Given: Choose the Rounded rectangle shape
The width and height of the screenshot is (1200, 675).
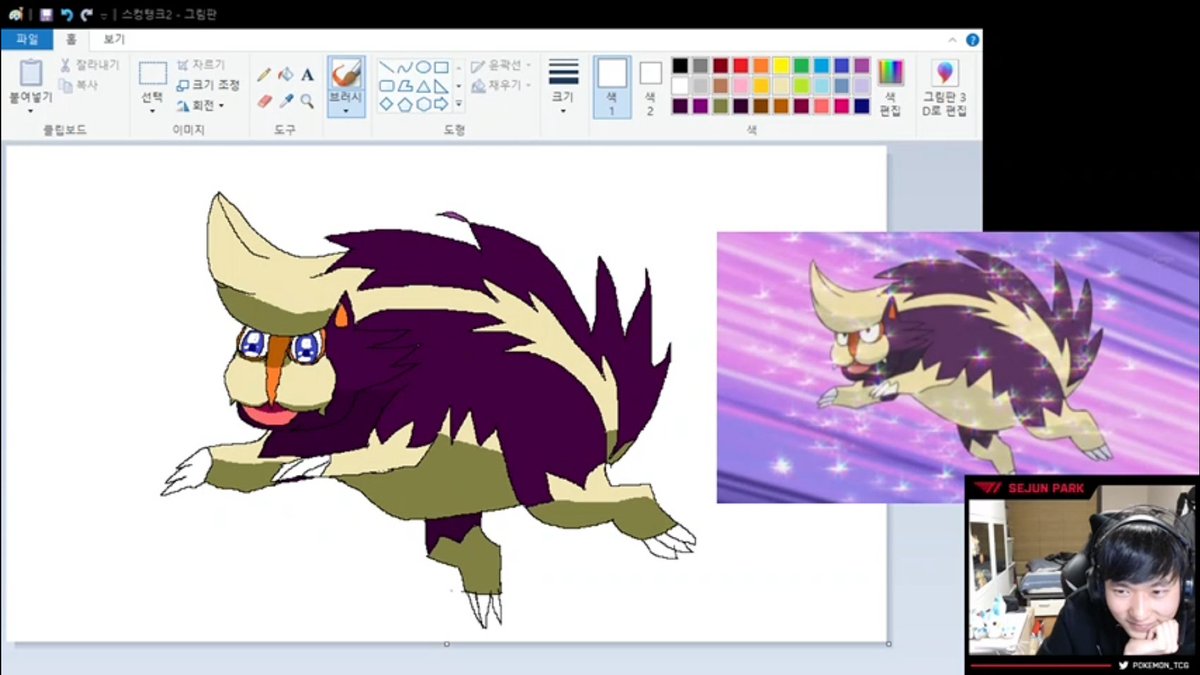Looking at the screenshot, I should [x=387, y=86].
